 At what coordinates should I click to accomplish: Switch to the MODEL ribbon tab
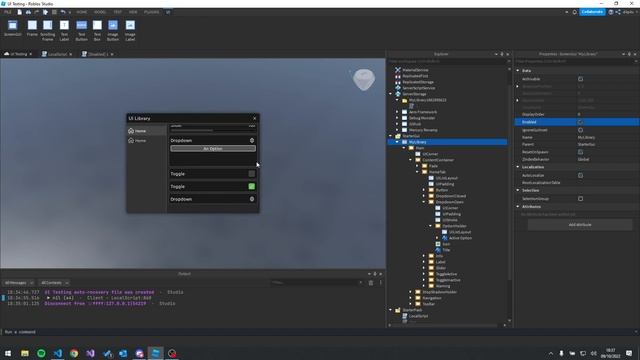tap(100, 12)
